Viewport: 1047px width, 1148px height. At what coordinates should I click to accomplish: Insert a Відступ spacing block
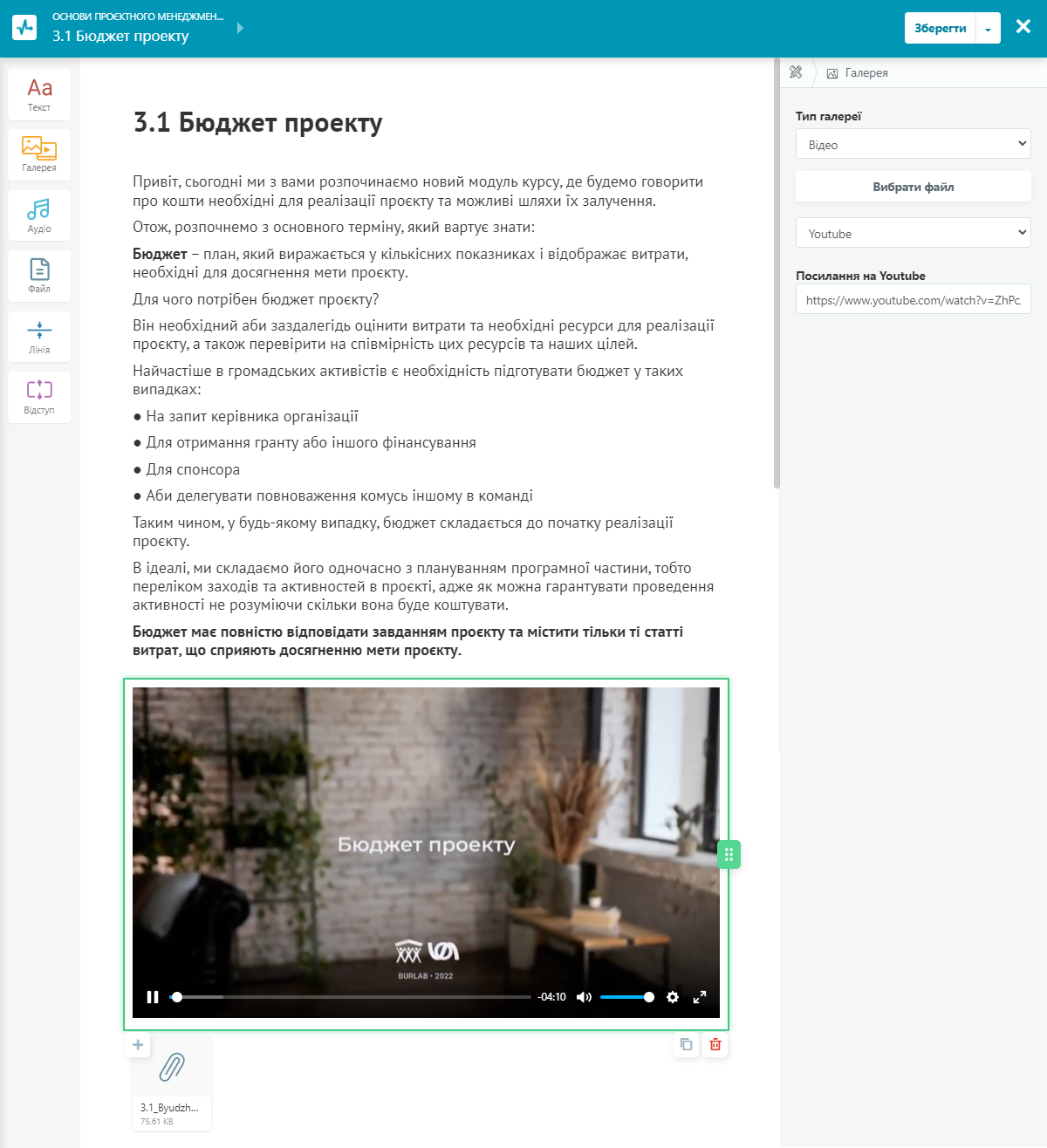coord(39,397)
